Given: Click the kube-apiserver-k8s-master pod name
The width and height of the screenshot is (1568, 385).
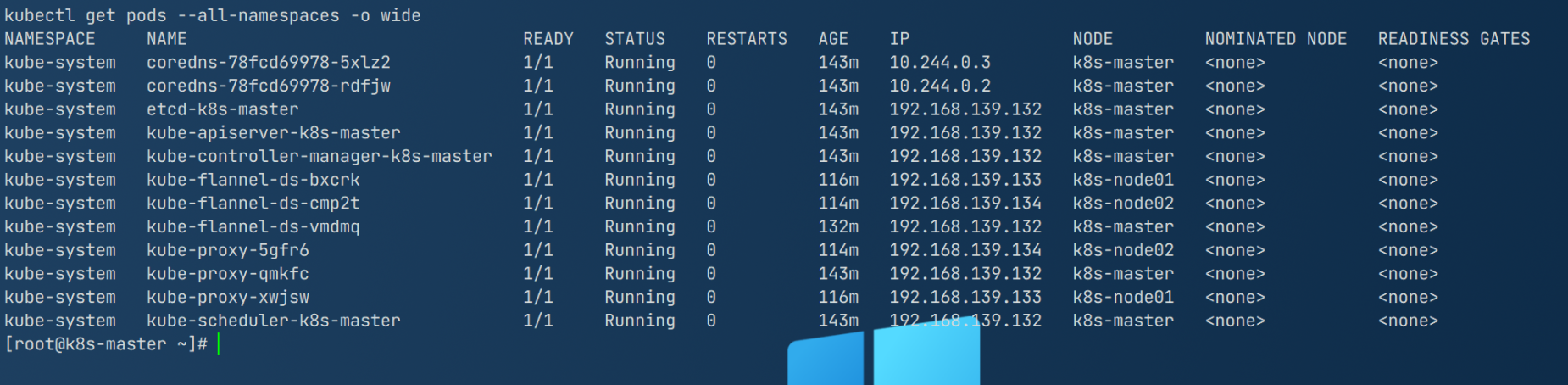Looking at the screenshot, I should click(x=274, y=133).
